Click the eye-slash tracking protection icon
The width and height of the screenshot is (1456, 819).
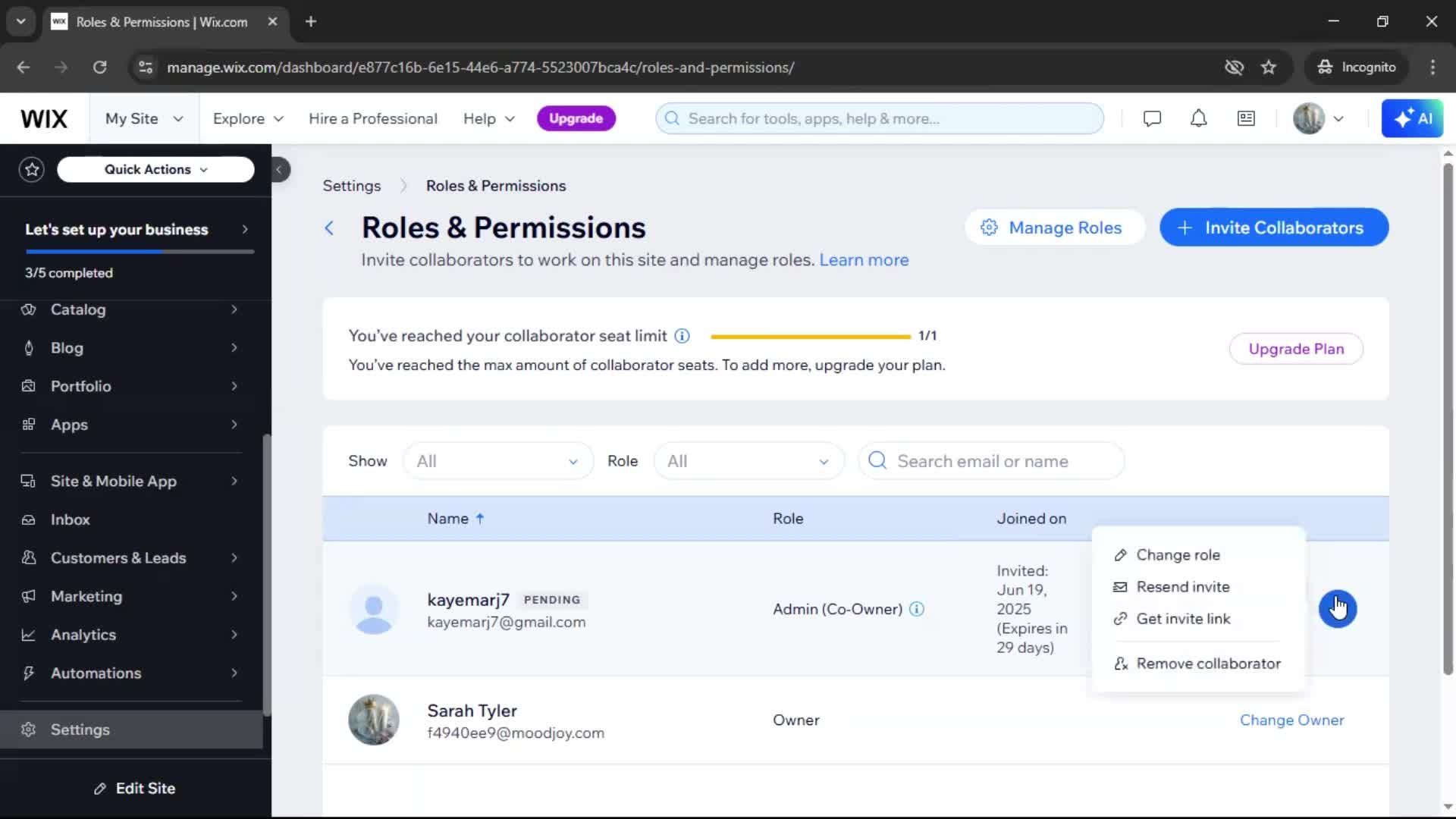(x=1234, y=67)
